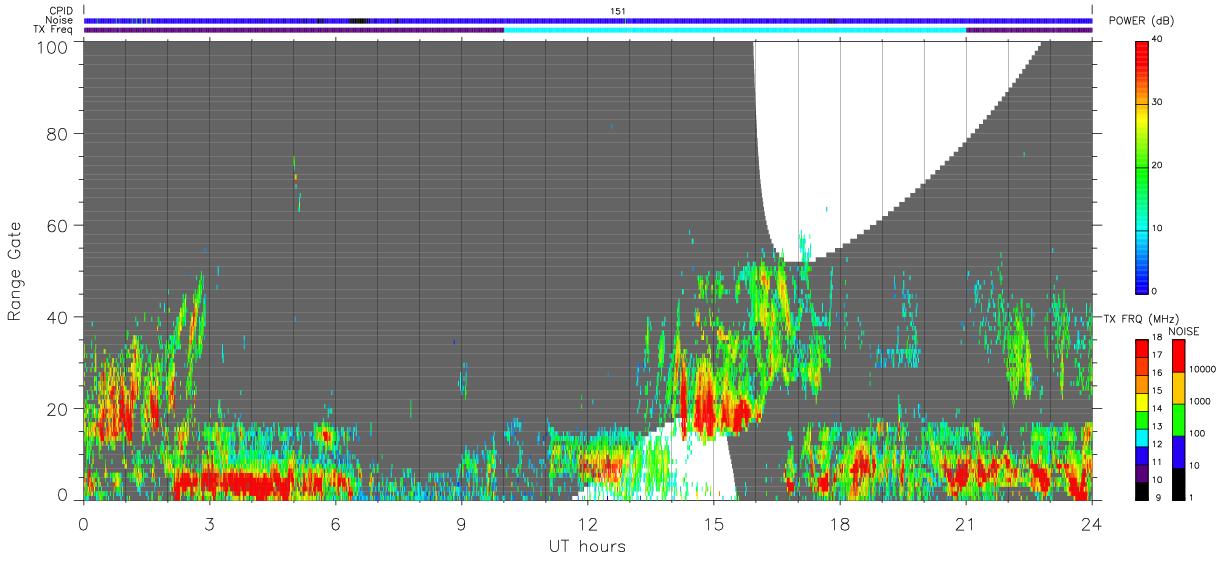The height and width of the screenshot is (567, 1228).
Task: Click the green swatch in the NOISE color bar
Action: click(1180, 420)
